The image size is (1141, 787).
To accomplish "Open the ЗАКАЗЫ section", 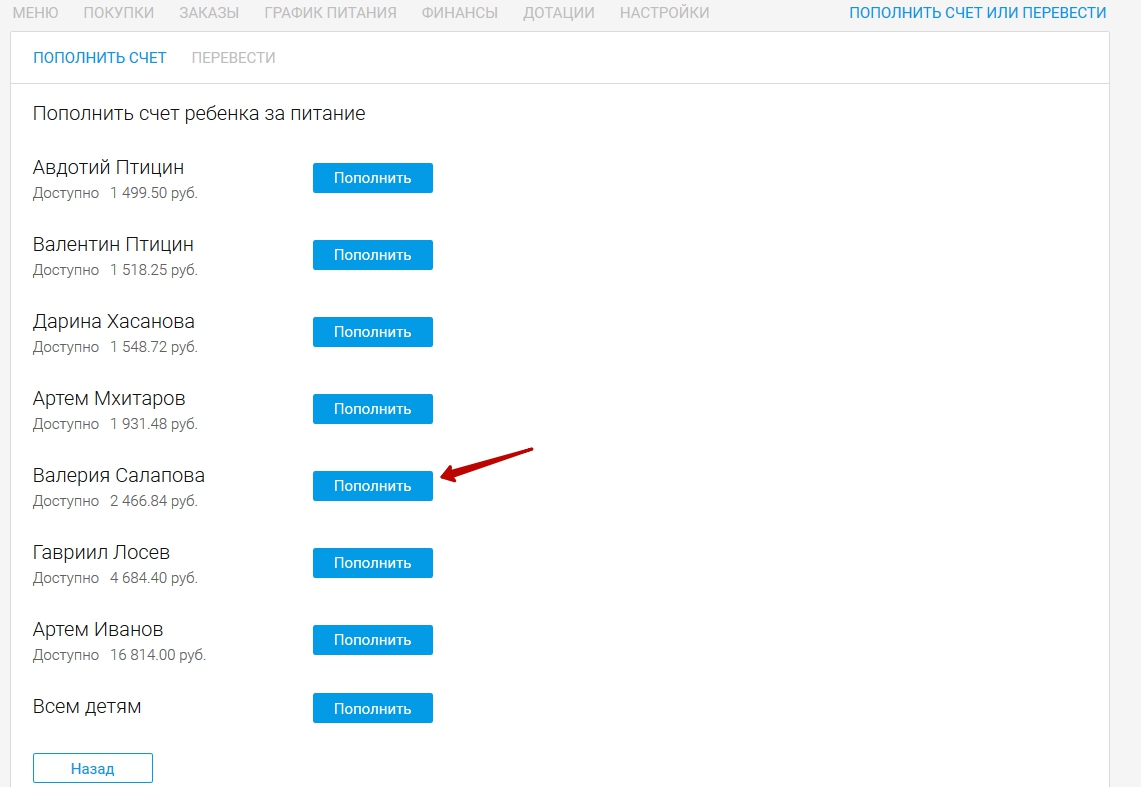I will 209,13.
